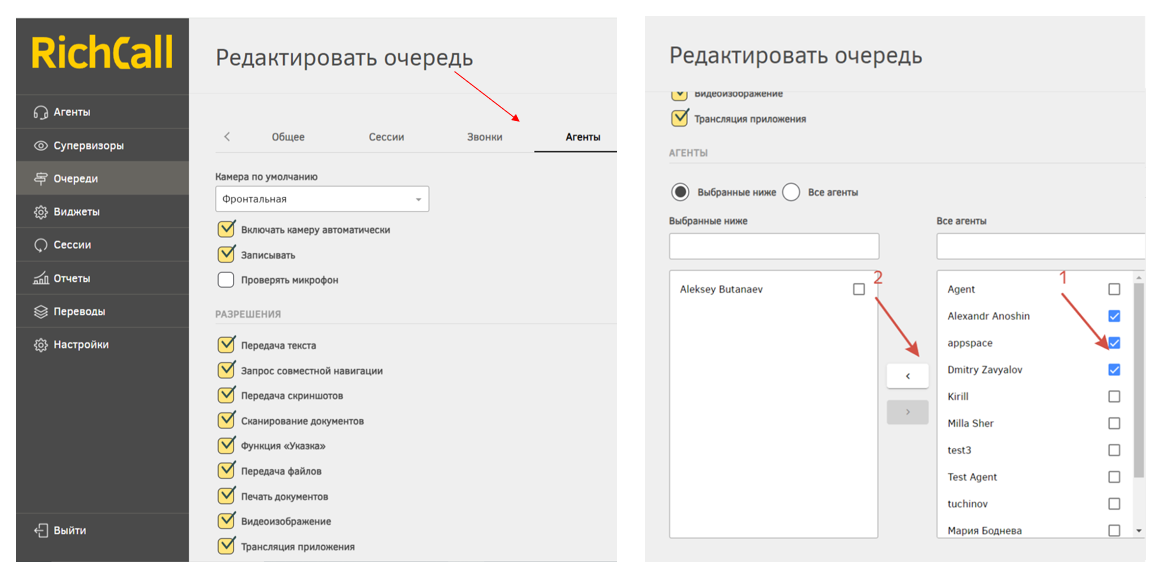The height and width of the screenshot is (580, 1167).
Task: Click the RichCall logo
Action: click(103, 54)
